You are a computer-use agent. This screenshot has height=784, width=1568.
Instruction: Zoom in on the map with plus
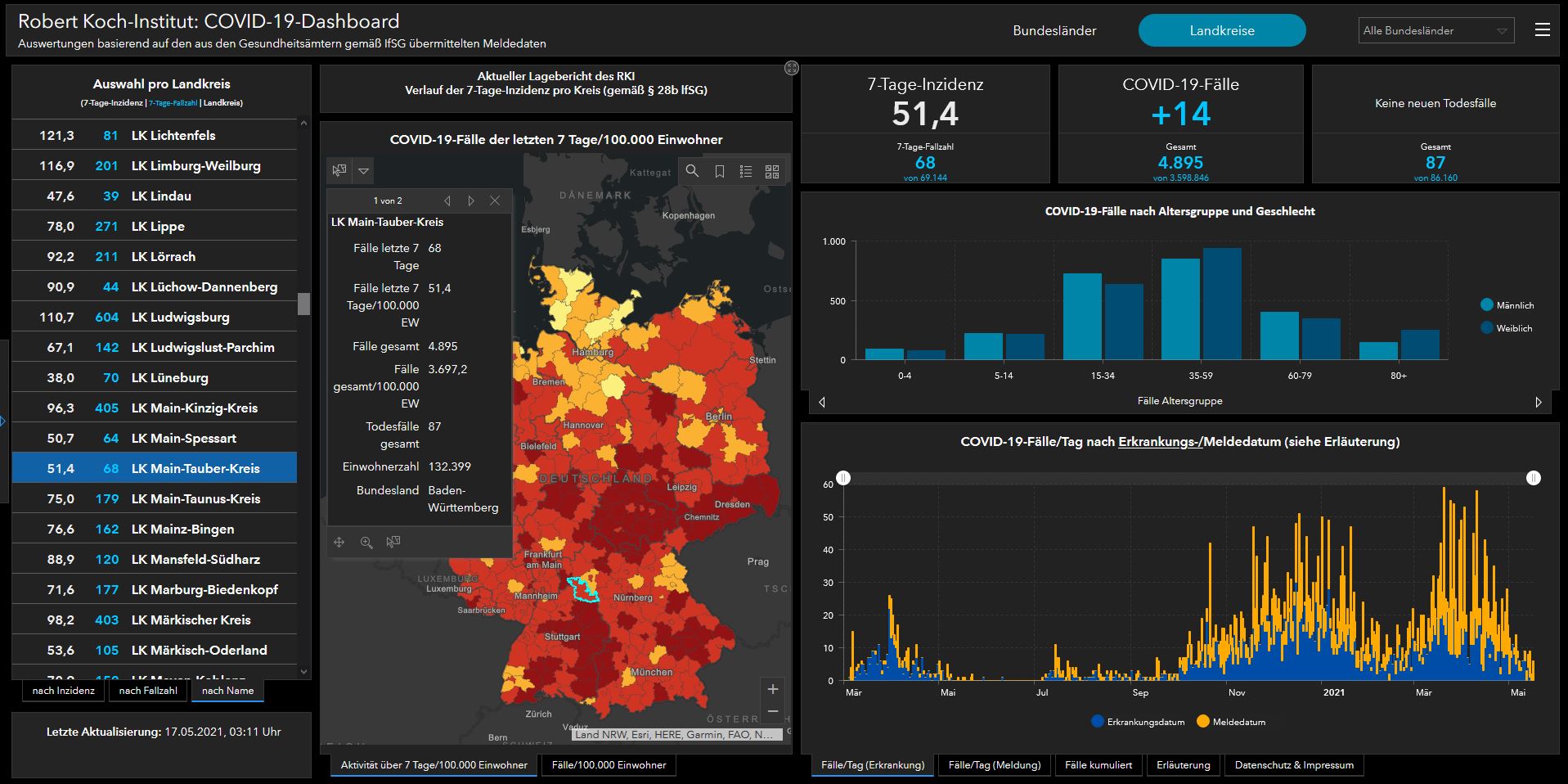[773, 689]
